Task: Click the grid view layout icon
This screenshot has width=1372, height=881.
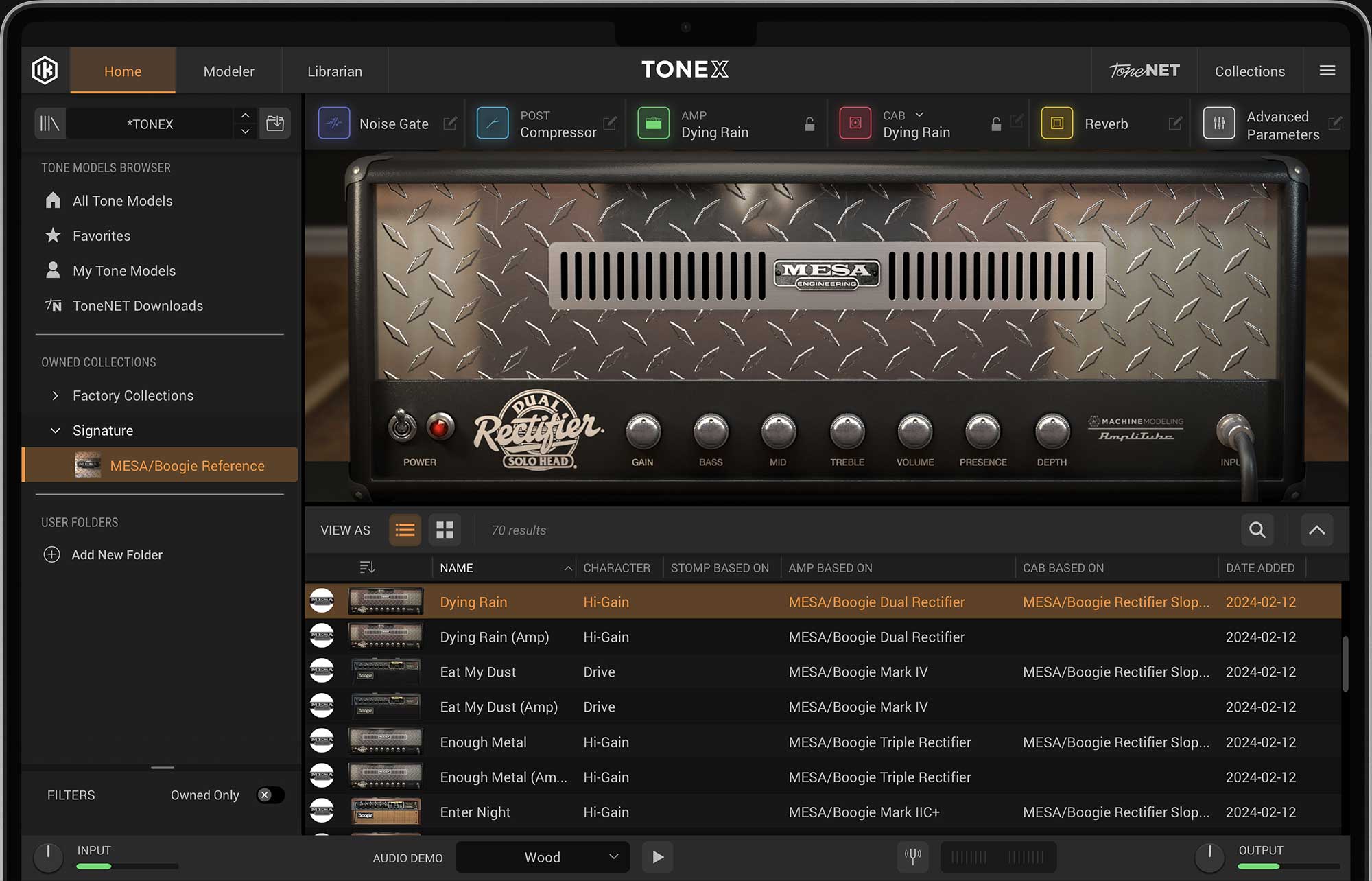Action: [x=444, y=530]
